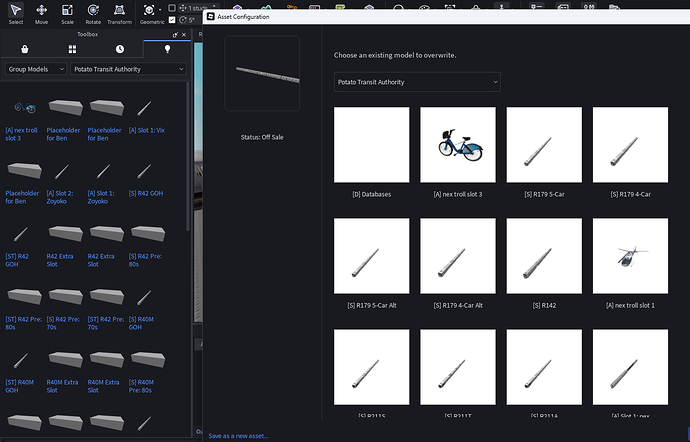Open the Group Models dropdown
The image size is (690, 442).
tap(36, 69)
